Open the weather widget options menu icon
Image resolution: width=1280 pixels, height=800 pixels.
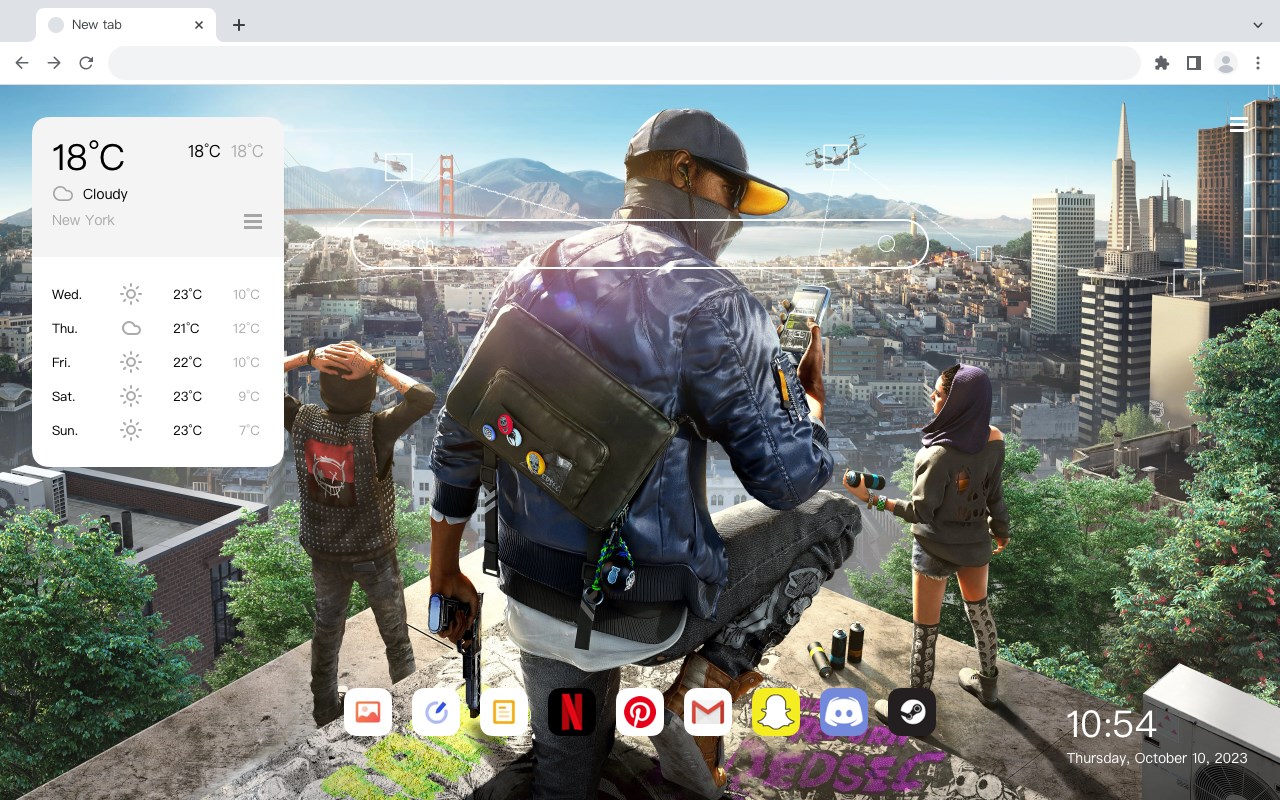pos(253,221)
